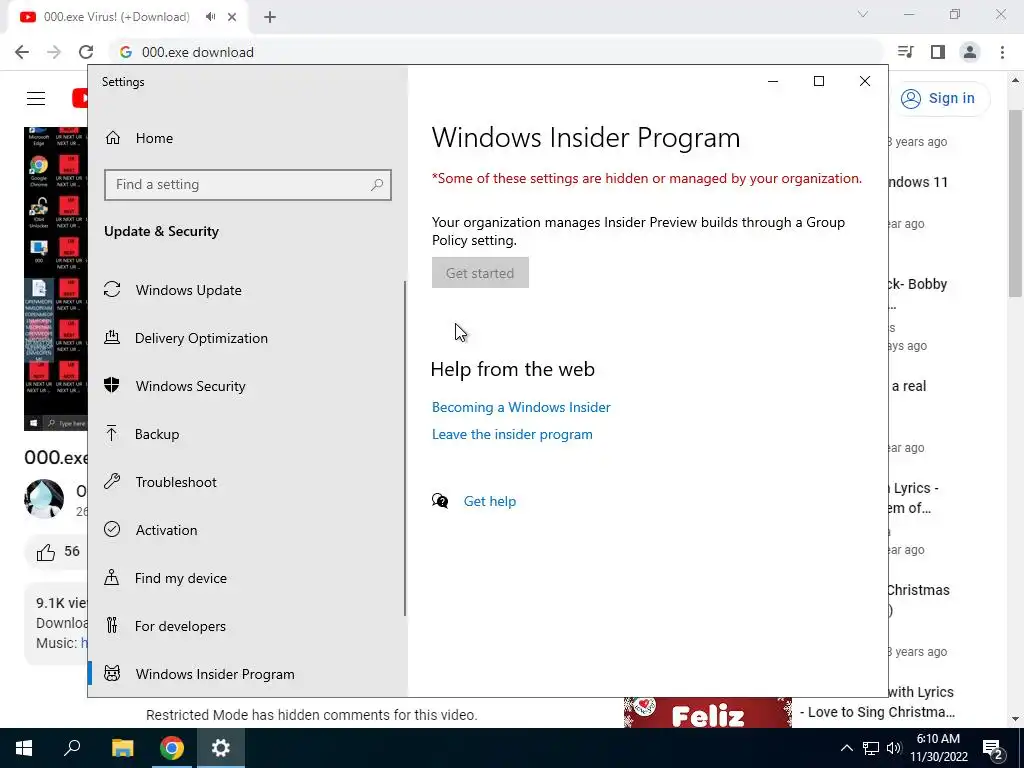Open Becoming a Windows Insider link
1024x768 pixels.
[521, 407]
